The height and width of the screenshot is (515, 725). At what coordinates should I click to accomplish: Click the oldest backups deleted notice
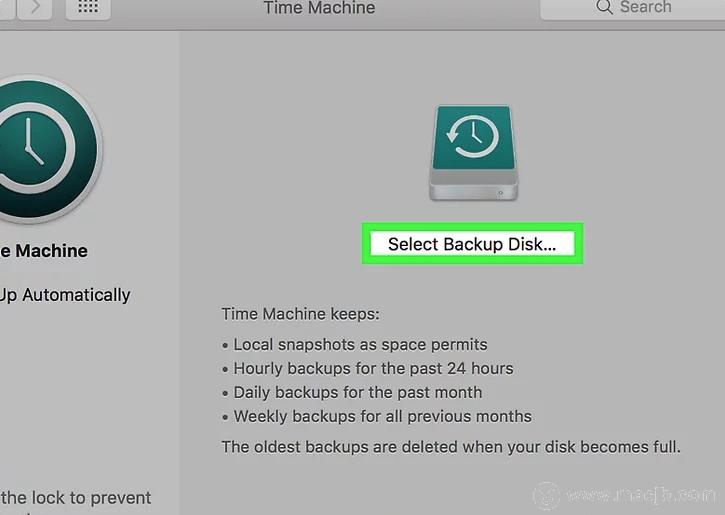click(451, 446)
